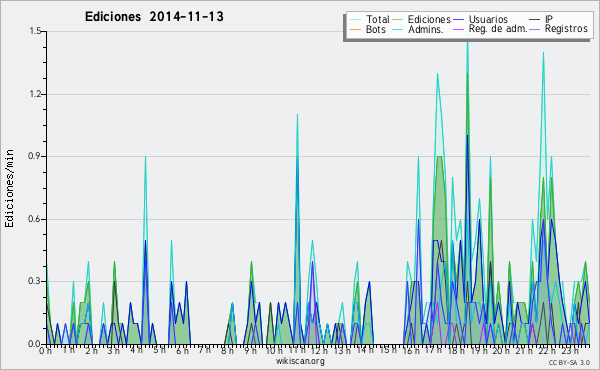The width and height of the screenshot is (600, 370).
Task: Click the Total peak at 4 h
Action: [145, 156]
